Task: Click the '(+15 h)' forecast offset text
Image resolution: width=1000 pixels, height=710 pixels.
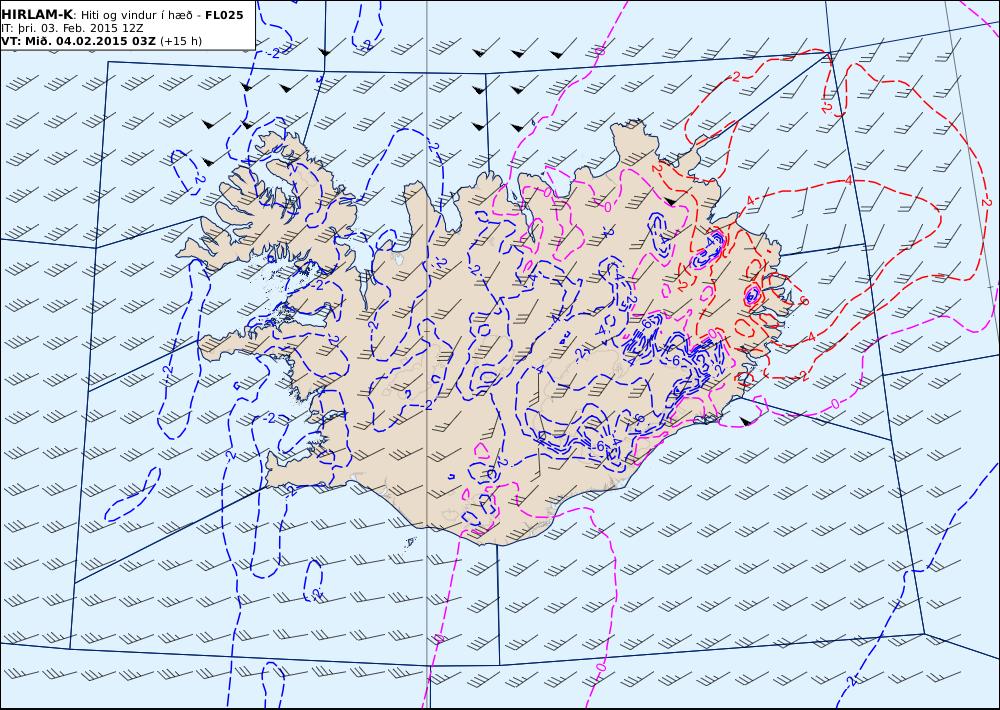Action: point(180,41)
